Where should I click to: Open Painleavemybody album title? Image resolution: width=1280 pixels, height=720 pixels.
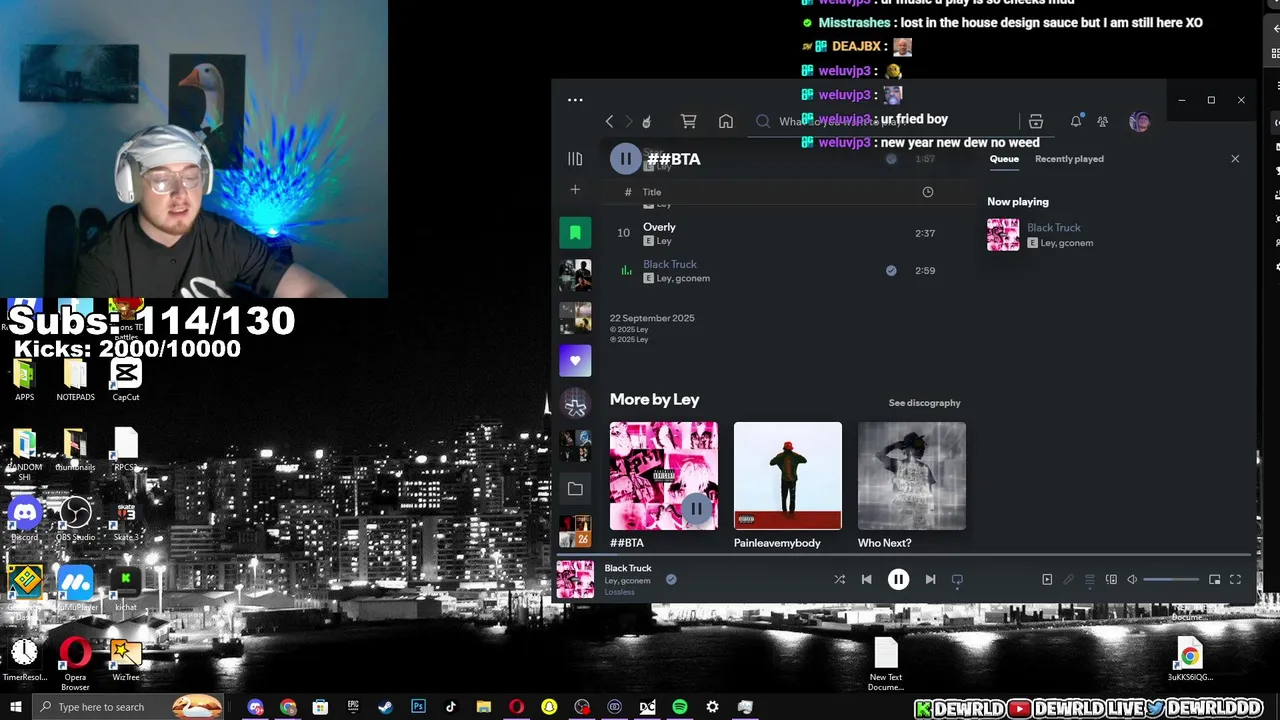point(777,543)
